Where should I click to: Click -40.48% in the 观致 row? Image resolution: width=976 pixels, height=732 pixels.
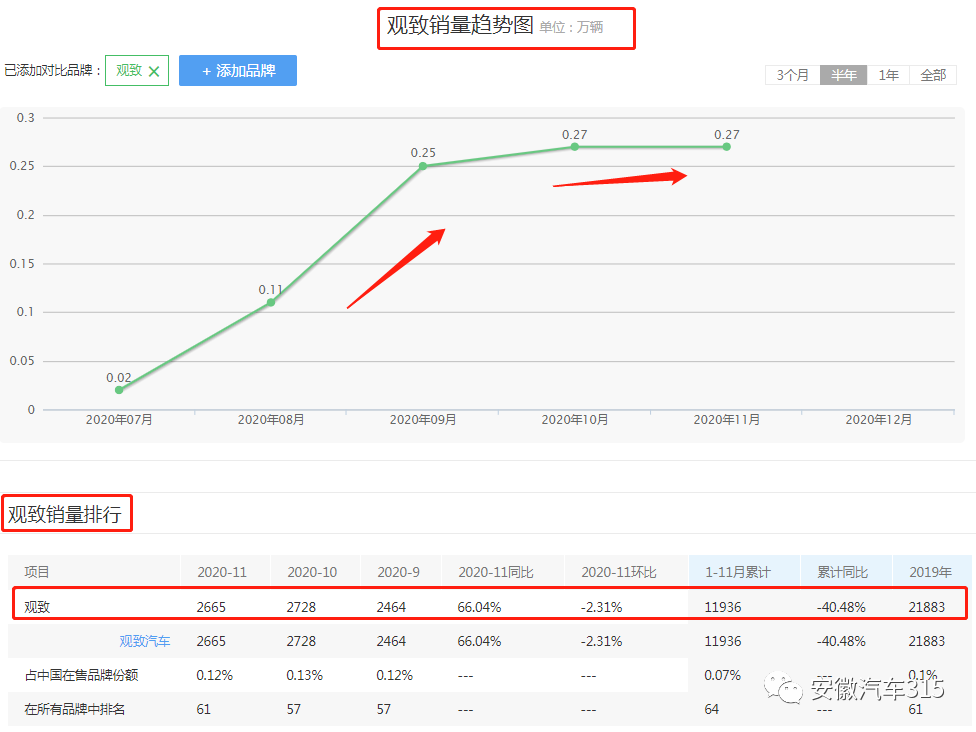click(x=841, y=607)
